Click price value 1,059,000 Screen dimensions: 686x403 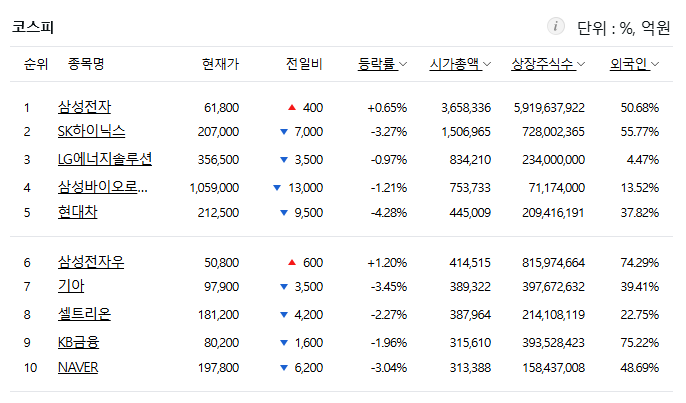pyautogui.click(x=214, y=188)
